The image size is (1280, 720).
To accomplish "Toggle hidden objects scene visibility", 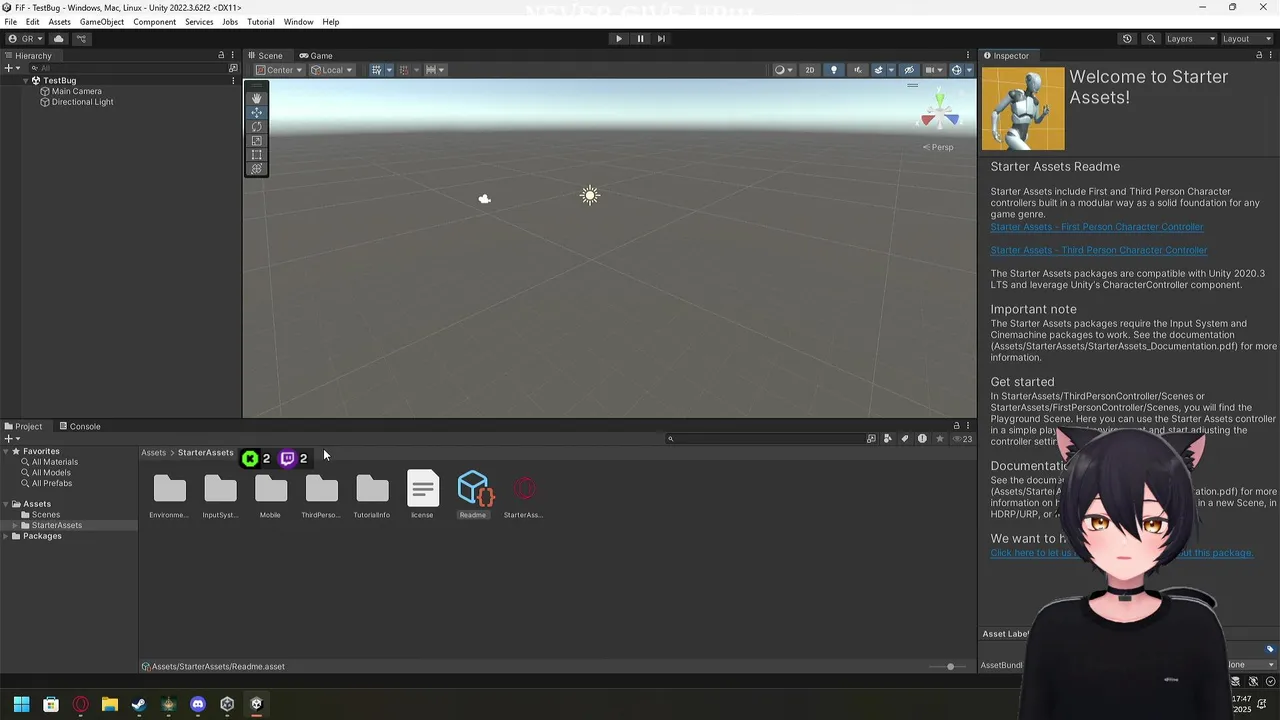I will pyautogui.click(x=909, y=70).
